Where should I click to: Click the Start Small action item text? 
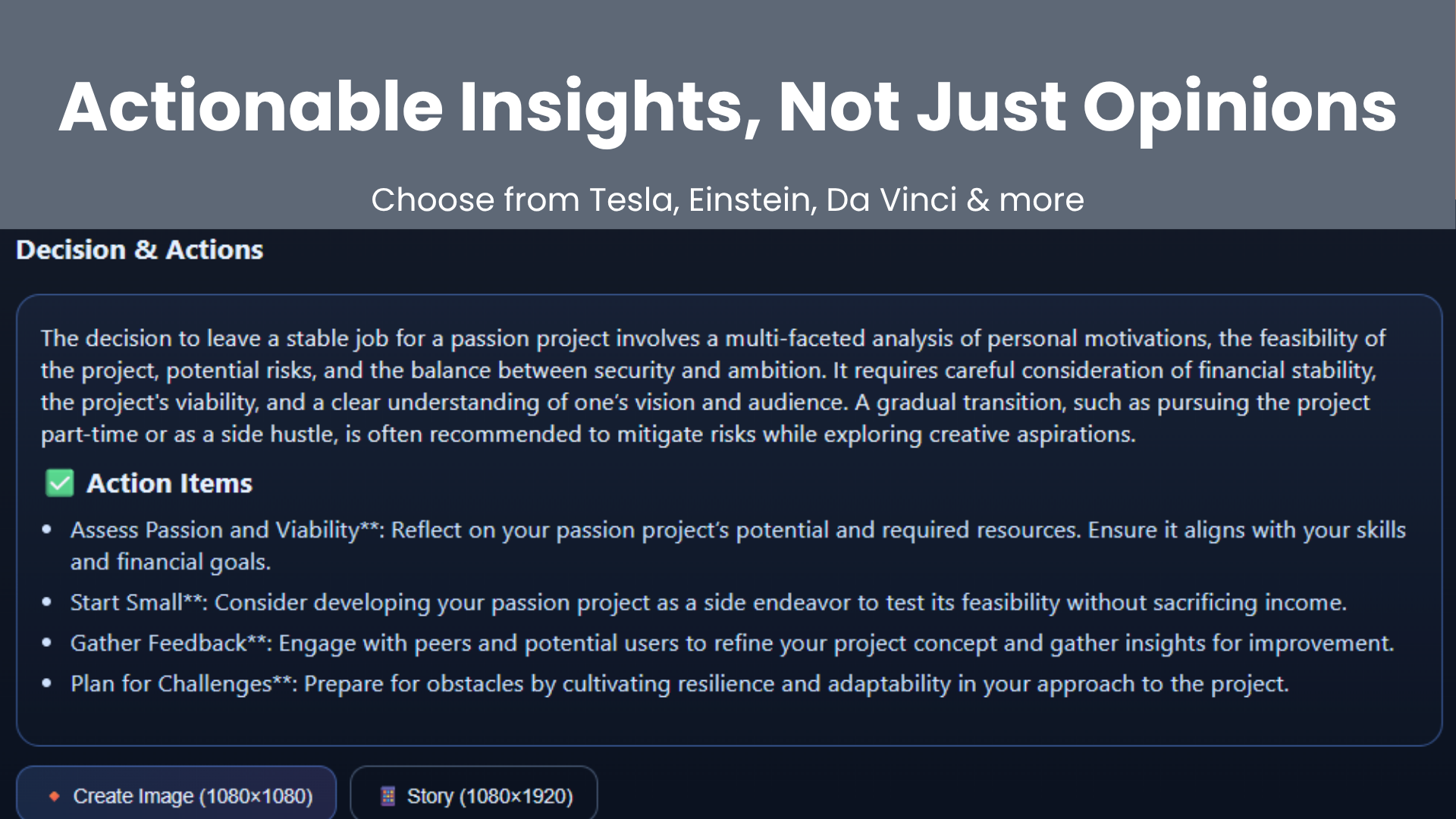pos(708,603)
